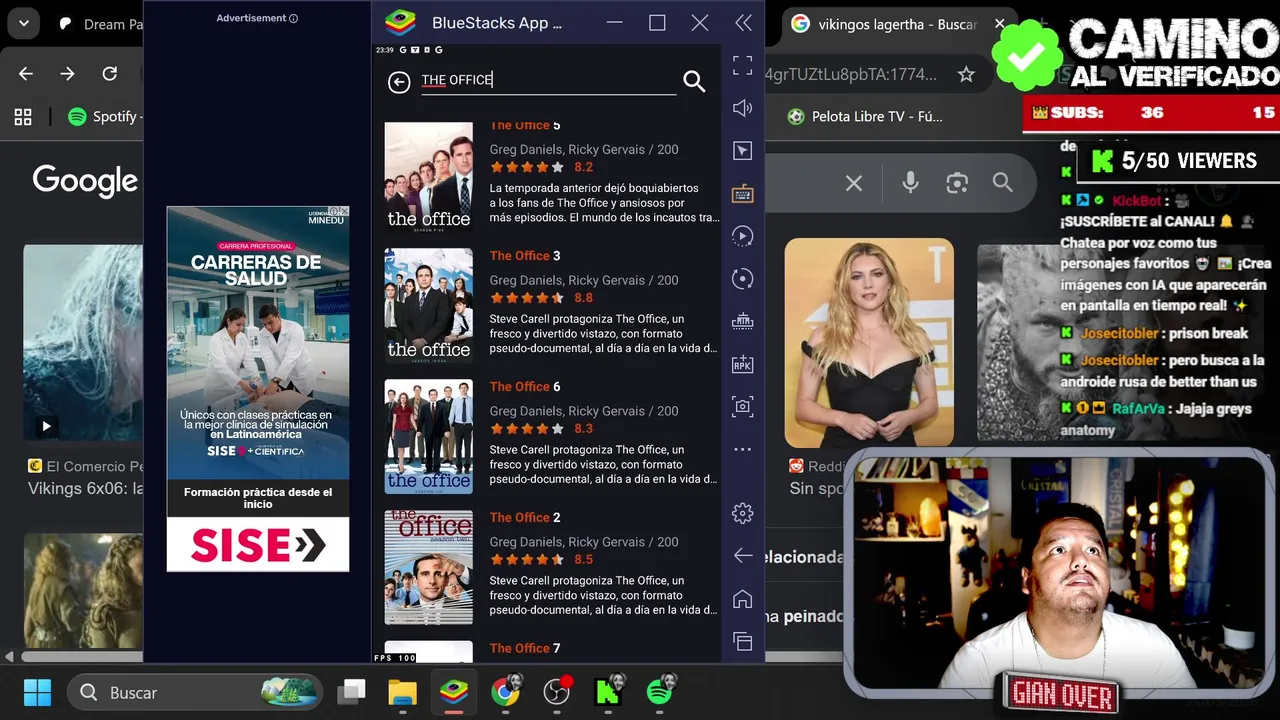Click the app's back arrow beside search field
Viewport: 1280px width, 720px height.
coord(399,82)
